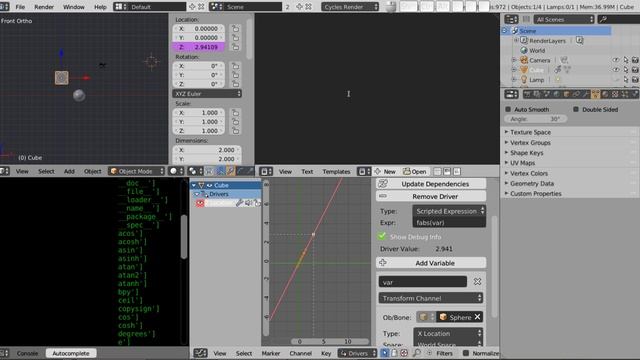Click the red driver channel visibility icon

coord(200,203)
